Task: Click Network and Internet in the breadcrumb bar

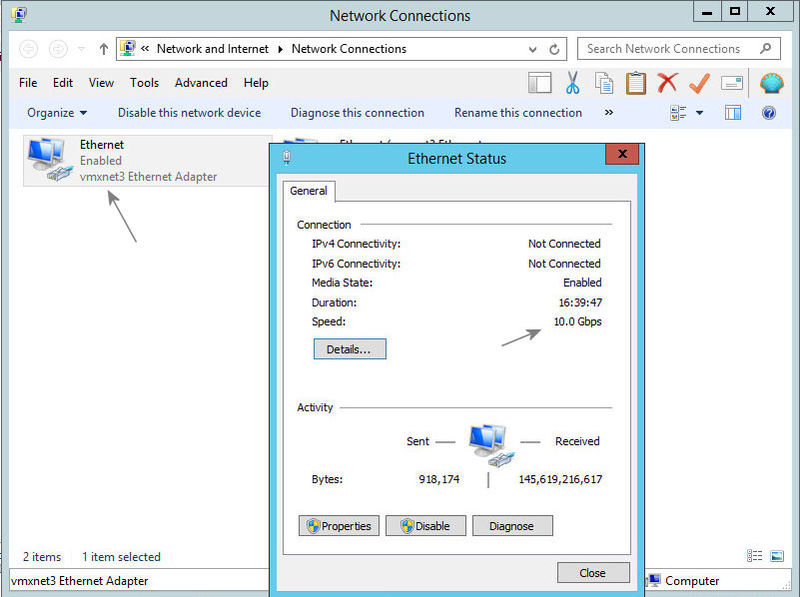Action: (213, 48)
